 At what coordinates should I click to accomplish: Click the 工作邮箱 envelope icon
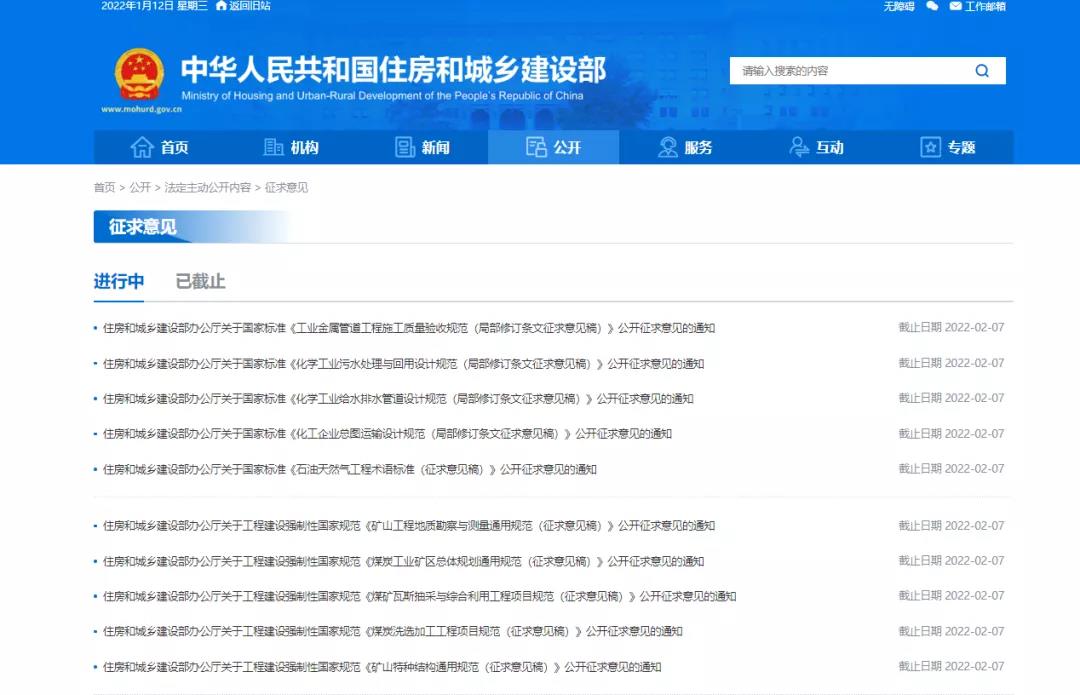pyautogui.click(x=955, y=6)
